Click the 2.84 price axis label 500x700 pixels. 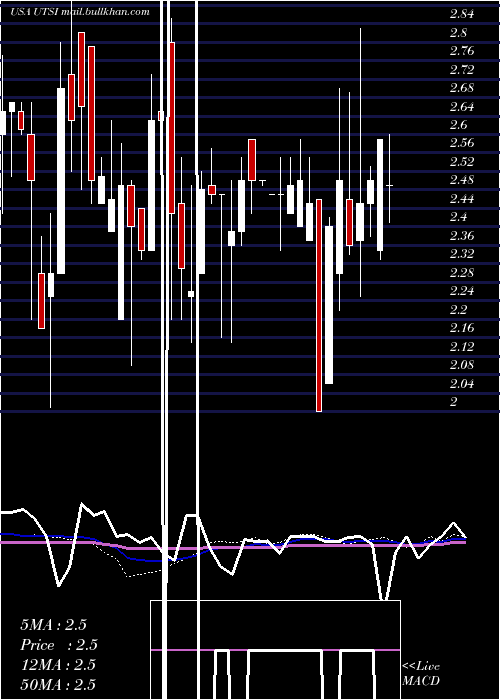pos(462,14)
